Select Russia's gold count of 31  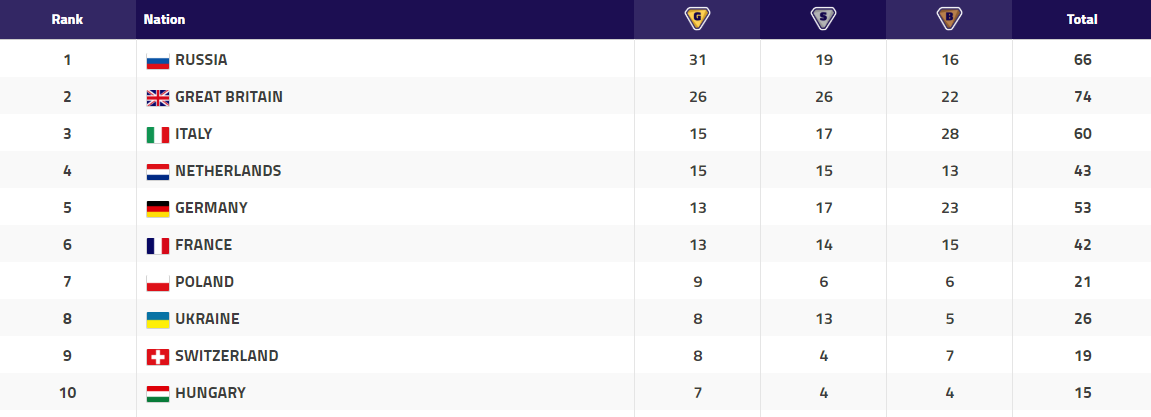[x=697, y=60]
